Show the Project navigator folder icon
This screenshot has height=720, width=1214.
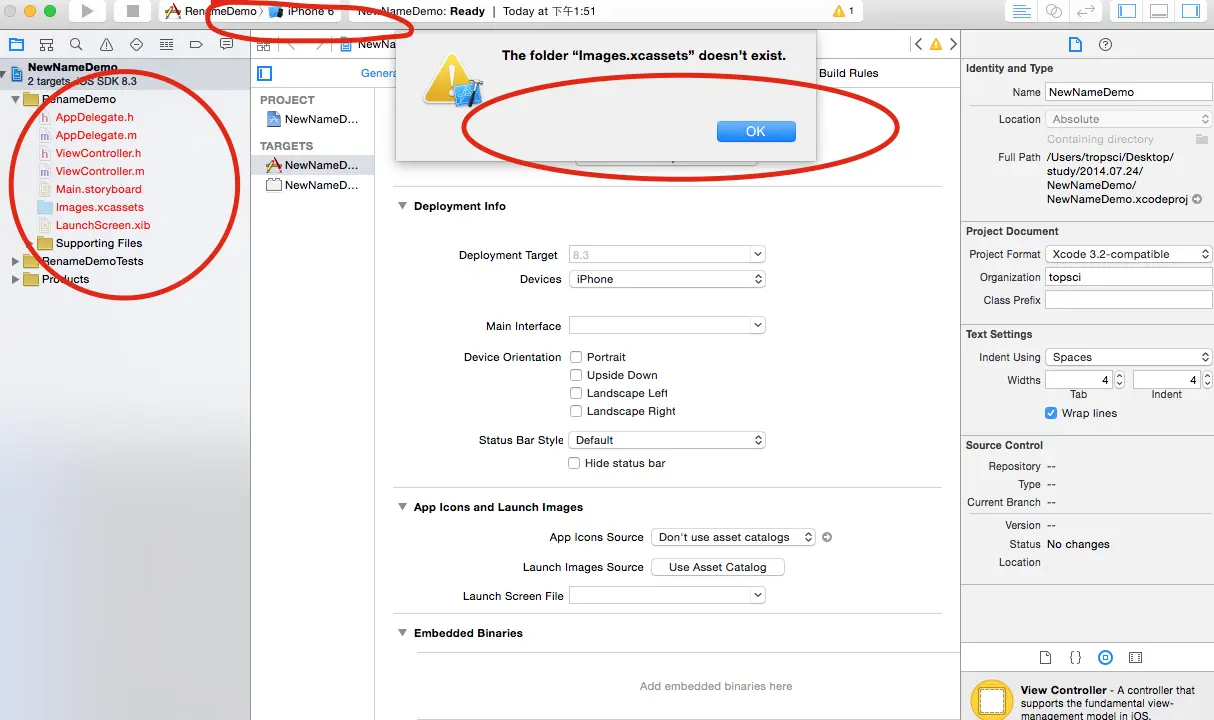click(16, 45)
